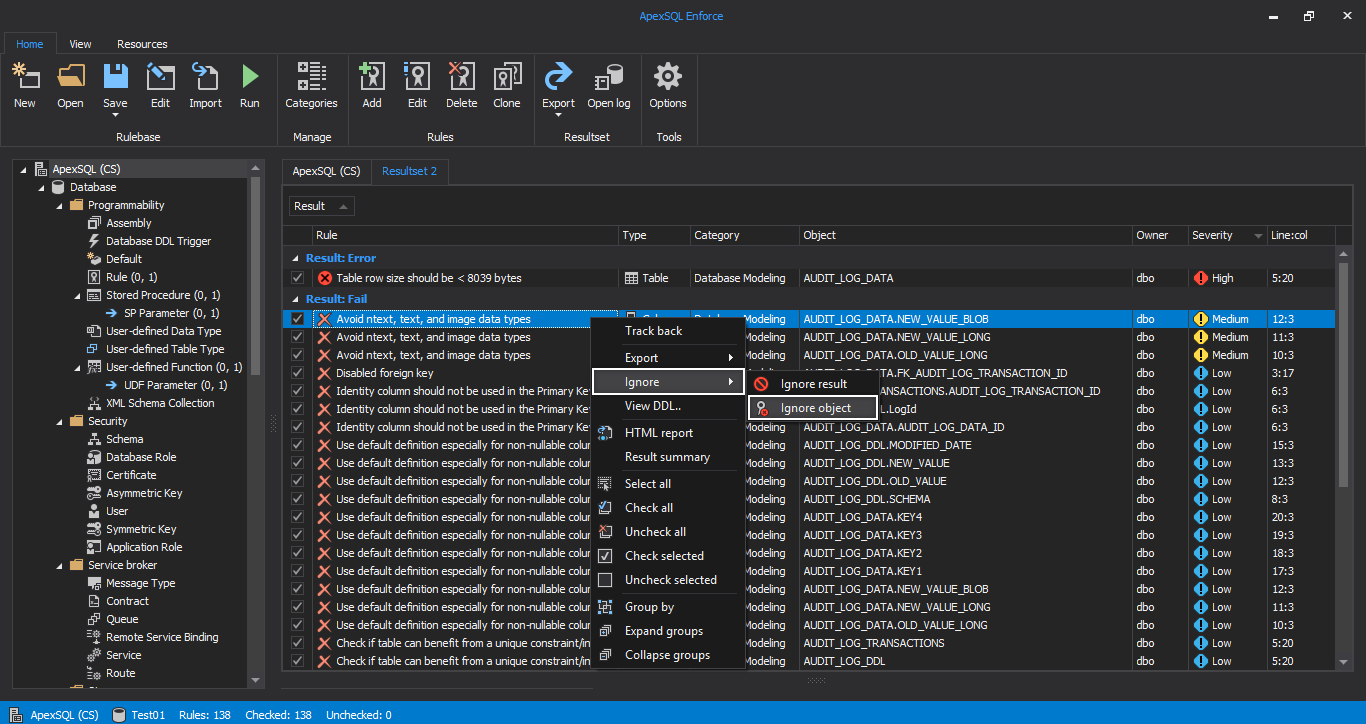
Task: Collapse the Programmability tree folder
Action: coord(60,205)
